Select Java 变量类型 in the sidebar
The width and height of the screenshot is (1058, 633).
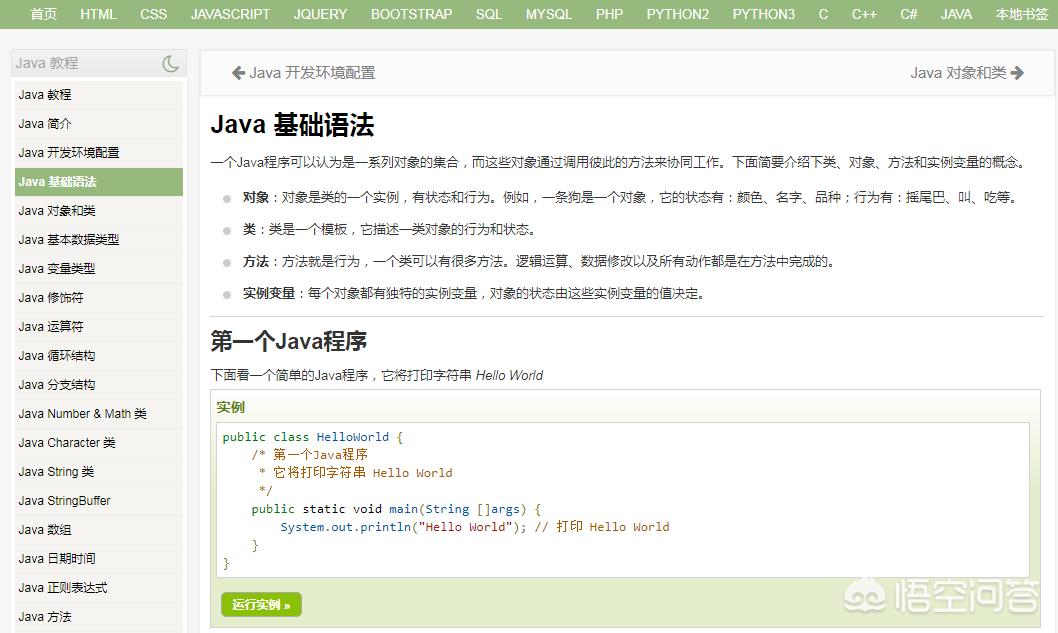tap(99, 269)
